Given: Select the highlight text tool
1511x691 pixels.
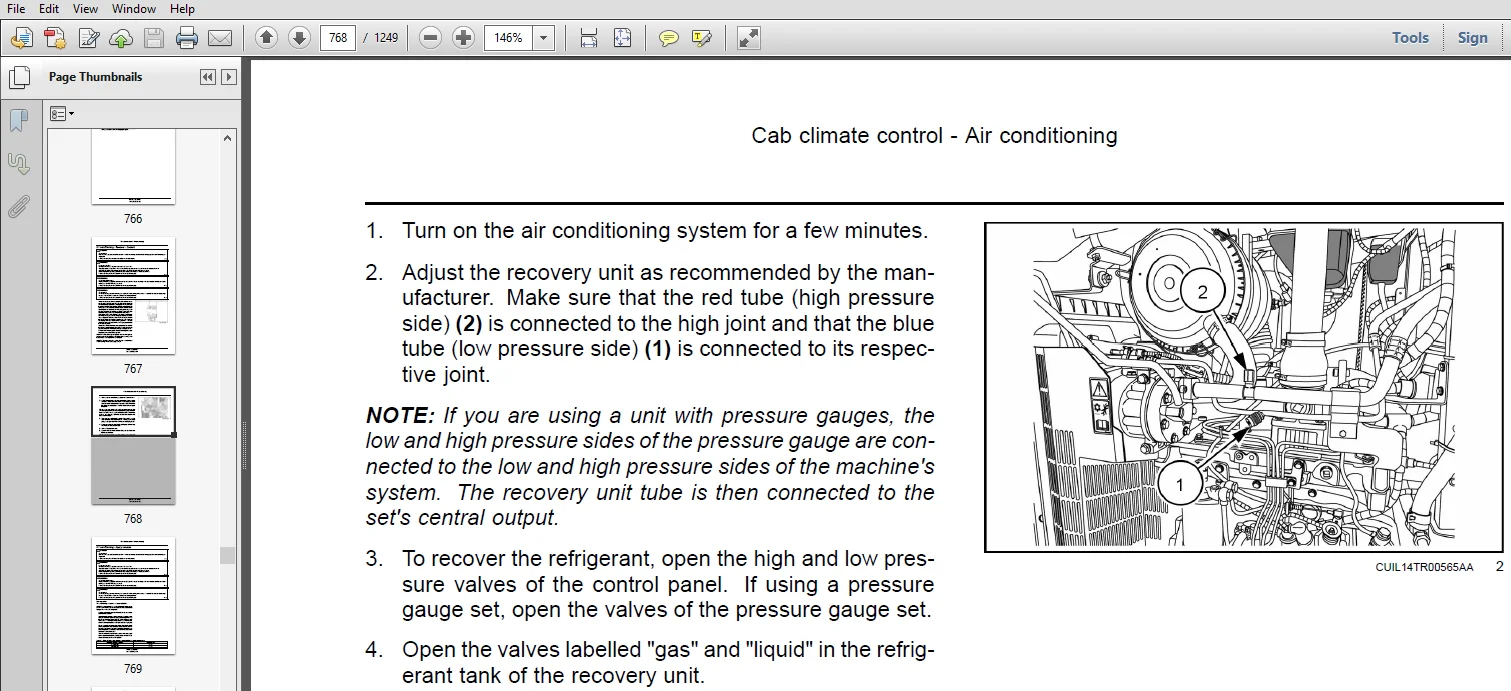Looking at the screenshot, I should click(x=702, y=38).
